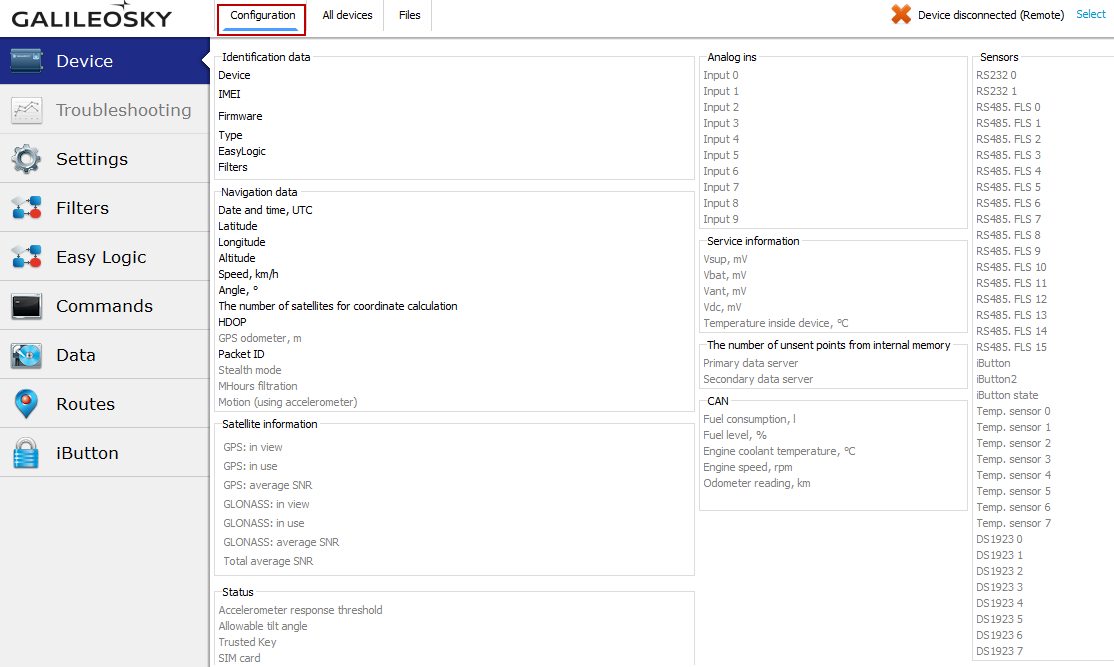Switch to the Files tab

(x=409, y=16)
